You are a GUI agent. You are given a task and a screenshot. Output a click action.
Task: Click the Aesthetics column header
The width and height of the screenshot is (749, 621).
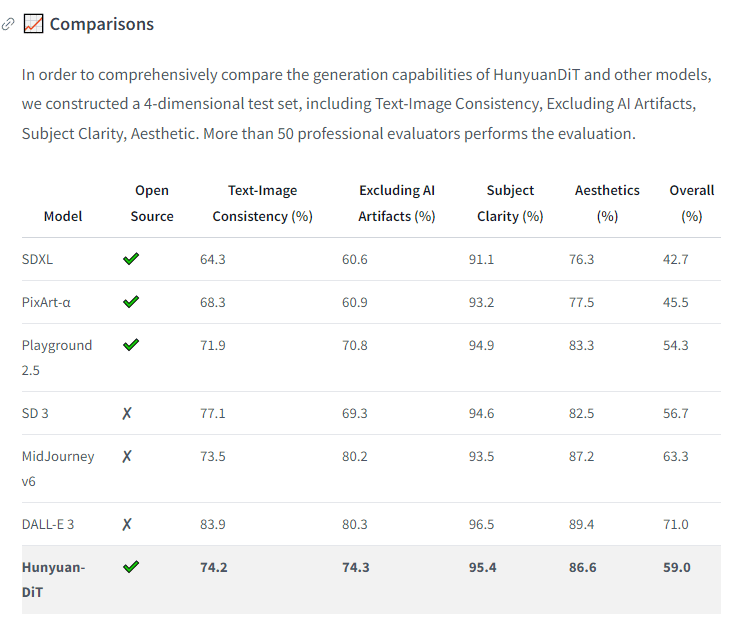click(x=607, y=203)
